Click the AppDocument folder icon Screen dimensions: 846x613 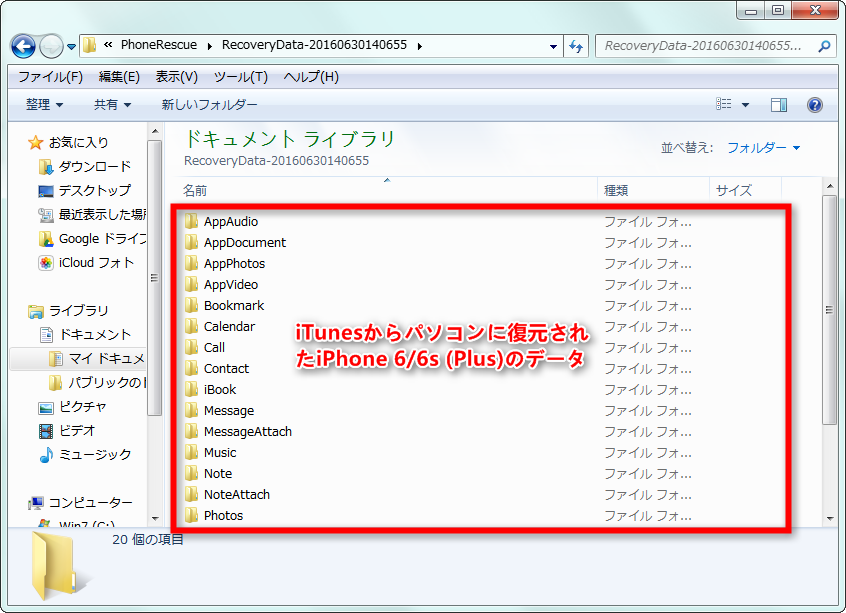[192, 242]
